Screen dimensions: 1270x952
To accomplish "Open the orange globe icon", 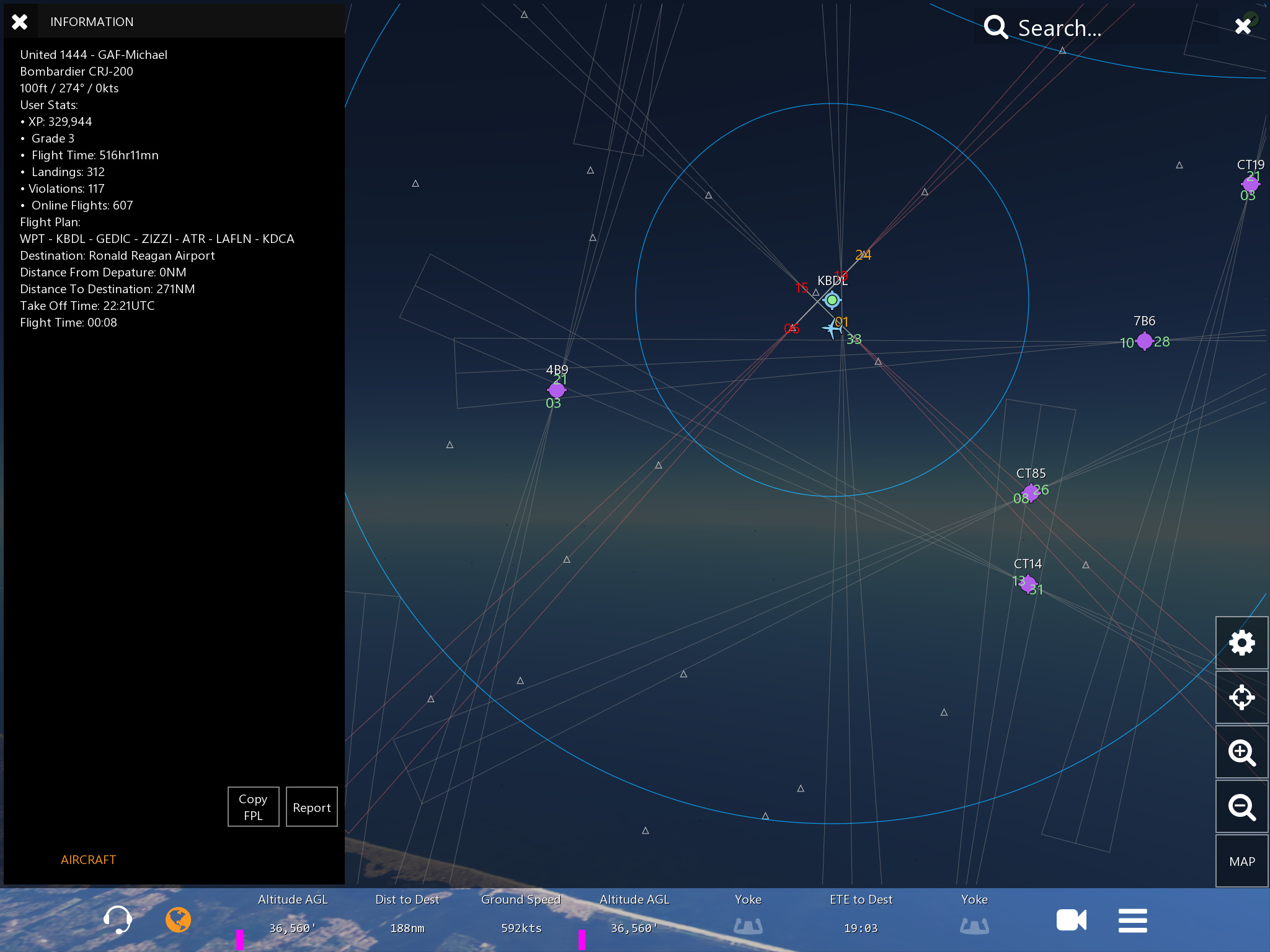I will click(x=178, y=920).
